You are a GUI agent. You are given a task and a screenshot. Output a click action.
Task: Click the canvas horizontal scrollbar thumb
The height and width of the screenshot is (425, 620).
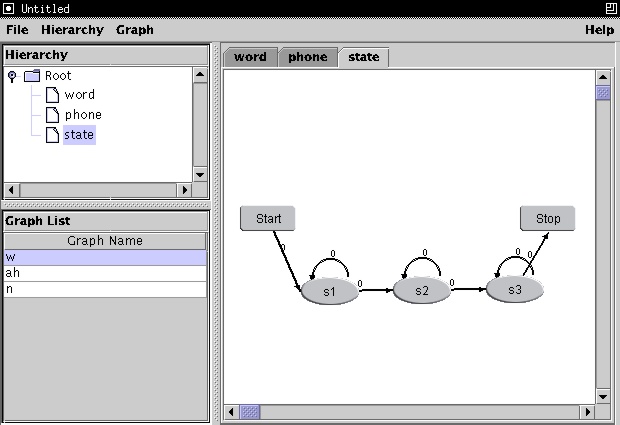click(x=250, y=412)
